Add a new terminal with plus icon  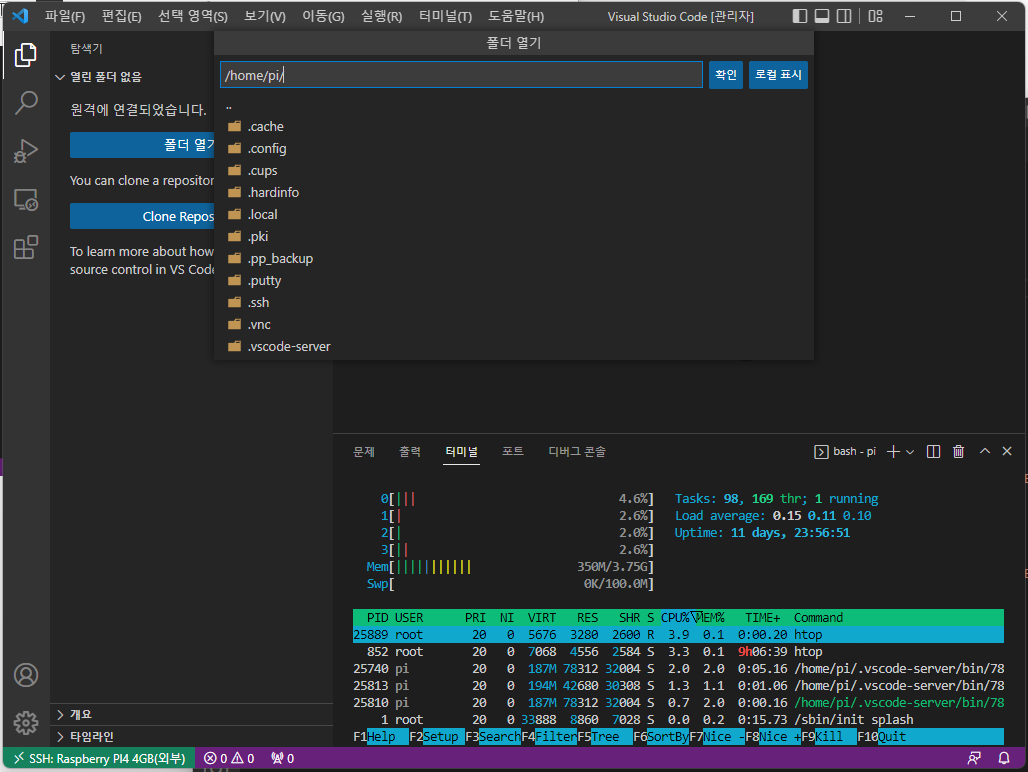click(x=892, y=452)
